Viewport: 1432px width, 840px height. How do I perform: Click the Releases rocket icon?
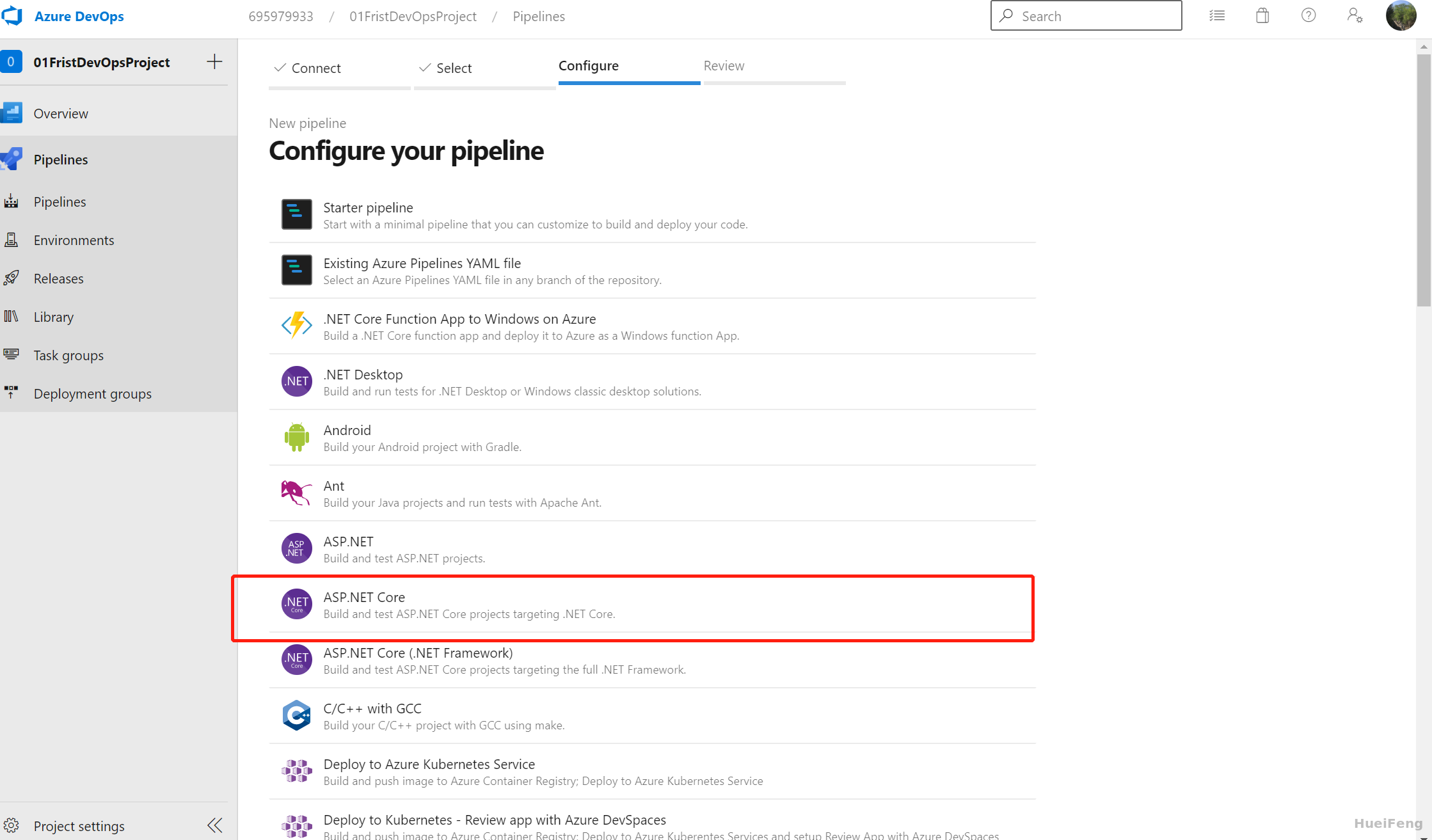(x=12, y=278)
